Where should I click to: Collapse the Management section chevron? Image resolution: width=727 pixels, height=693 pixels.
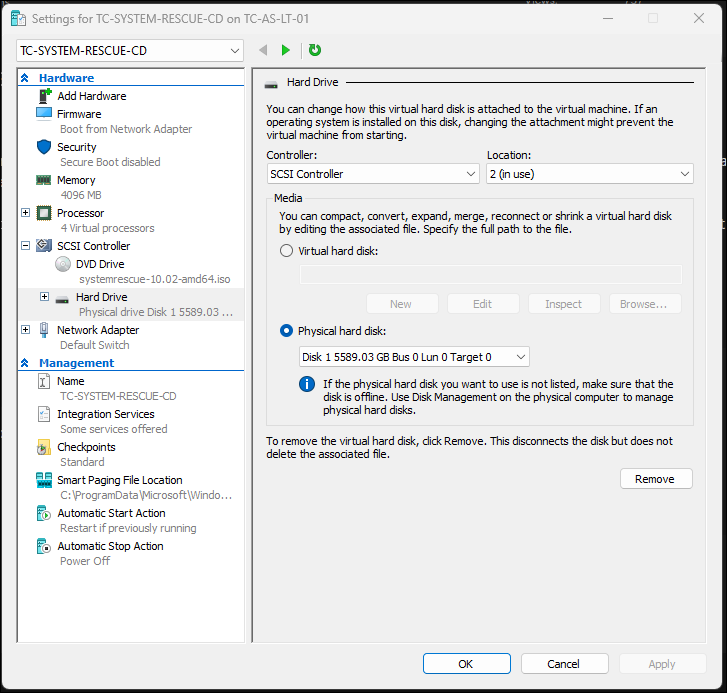pos(25,363)
